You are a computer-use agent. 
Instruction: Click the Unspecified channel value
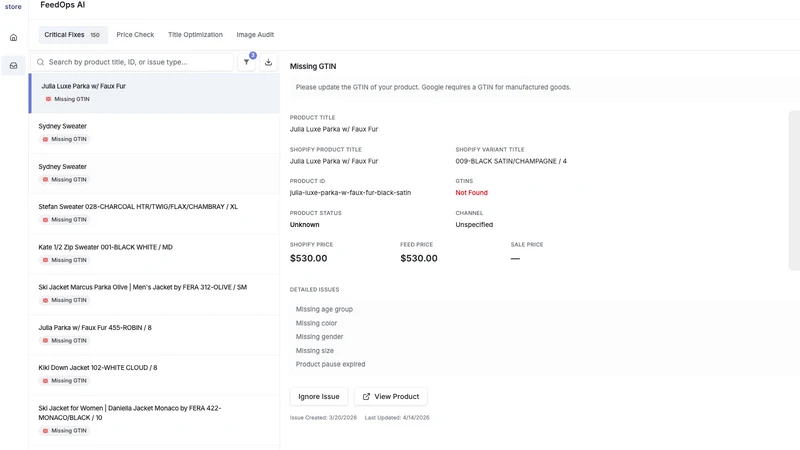pyautogui.click(x=474, y=224)
